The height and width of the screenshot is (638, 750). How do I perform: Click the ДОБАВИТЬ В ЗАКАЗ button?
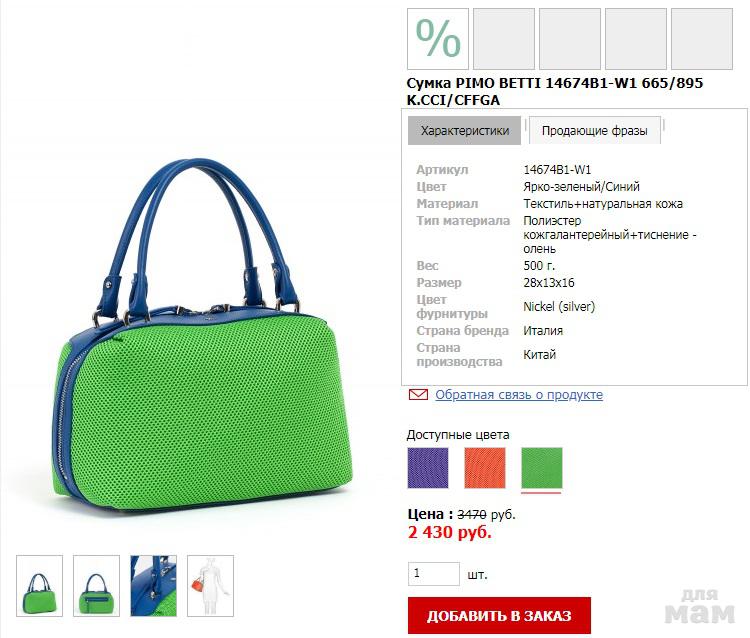499,616
